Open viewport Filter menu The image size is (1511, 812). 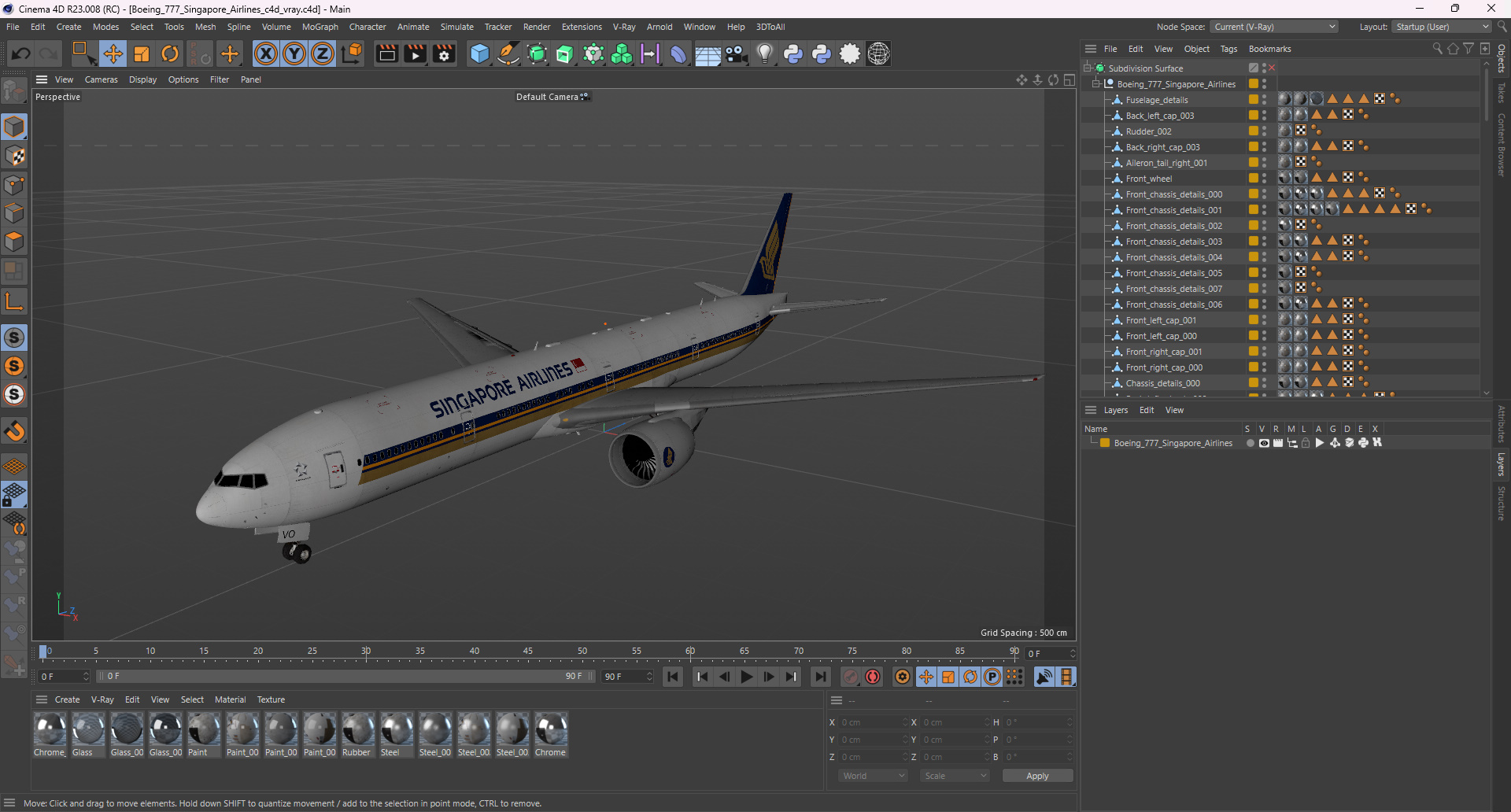(220, 79)
